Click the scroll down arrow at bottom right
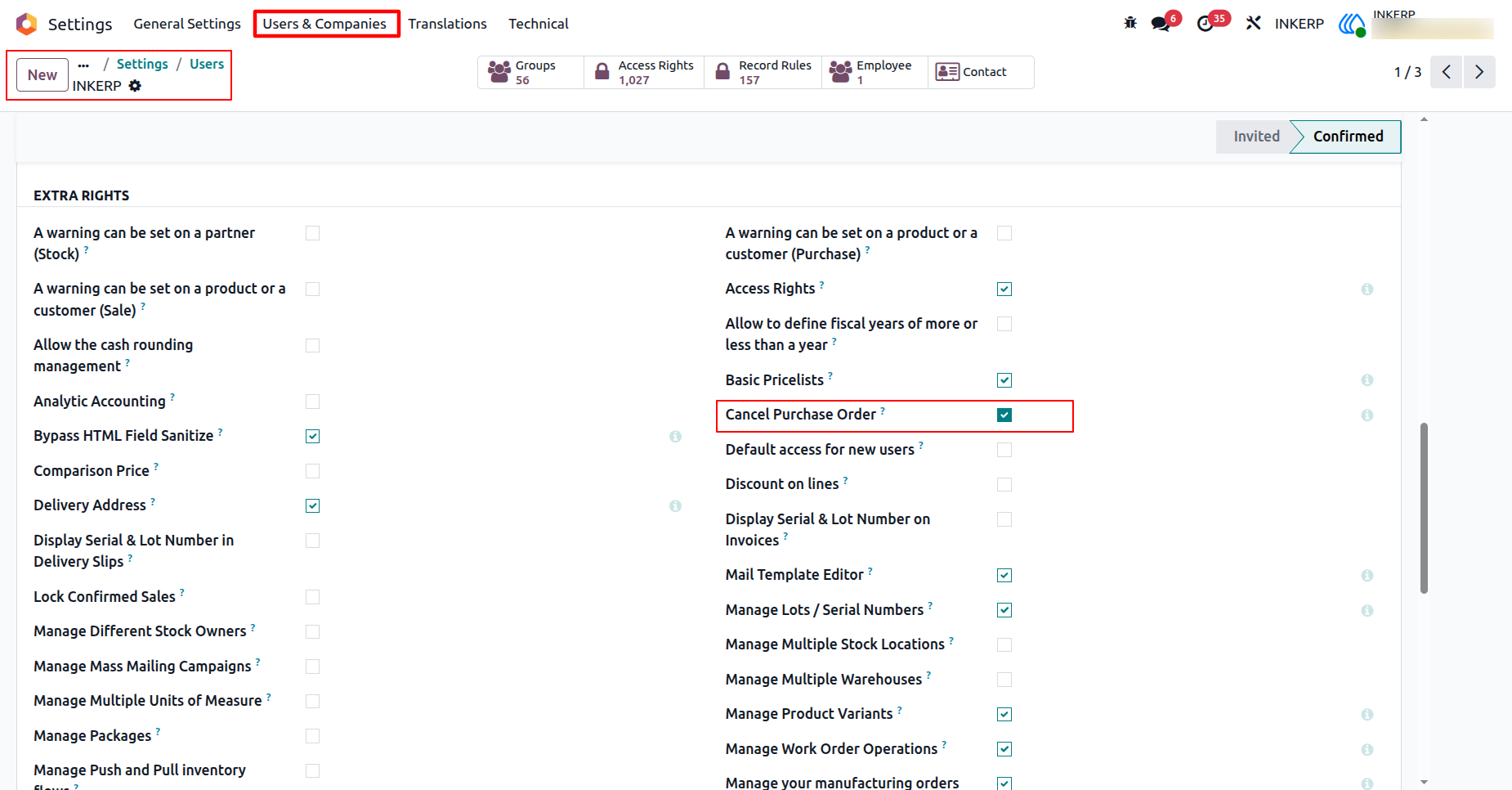This screenshot has height=790, width=1512. (1424, 783)
